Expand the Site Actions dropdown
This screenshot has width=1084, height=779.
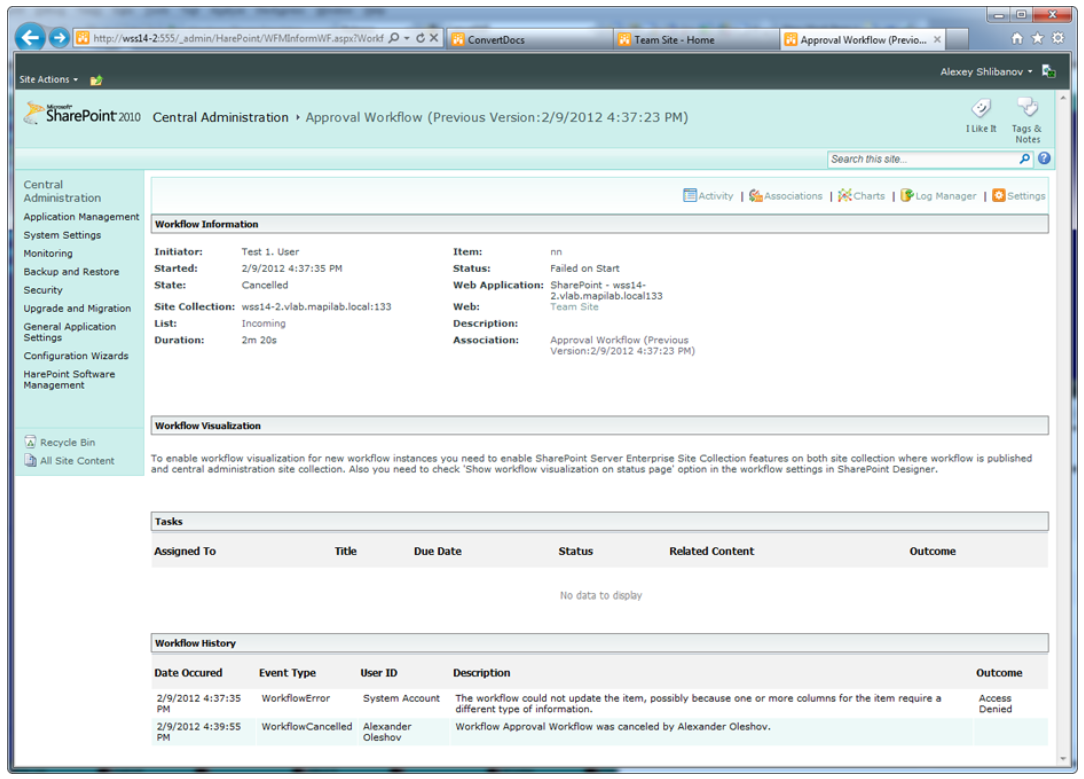[48, 80]
